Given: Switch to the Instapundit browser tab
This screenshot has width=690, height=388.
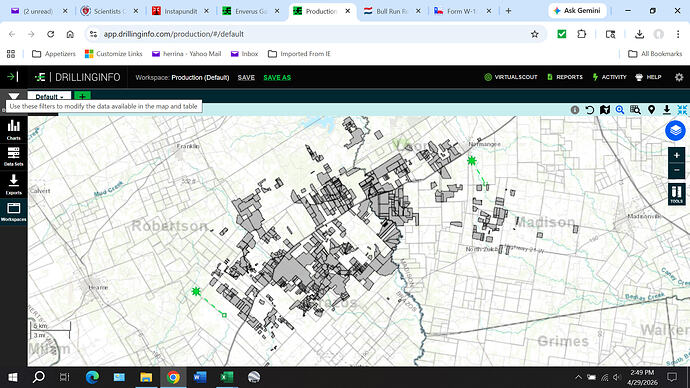Looking at the screenshot, I should (180, 11).
